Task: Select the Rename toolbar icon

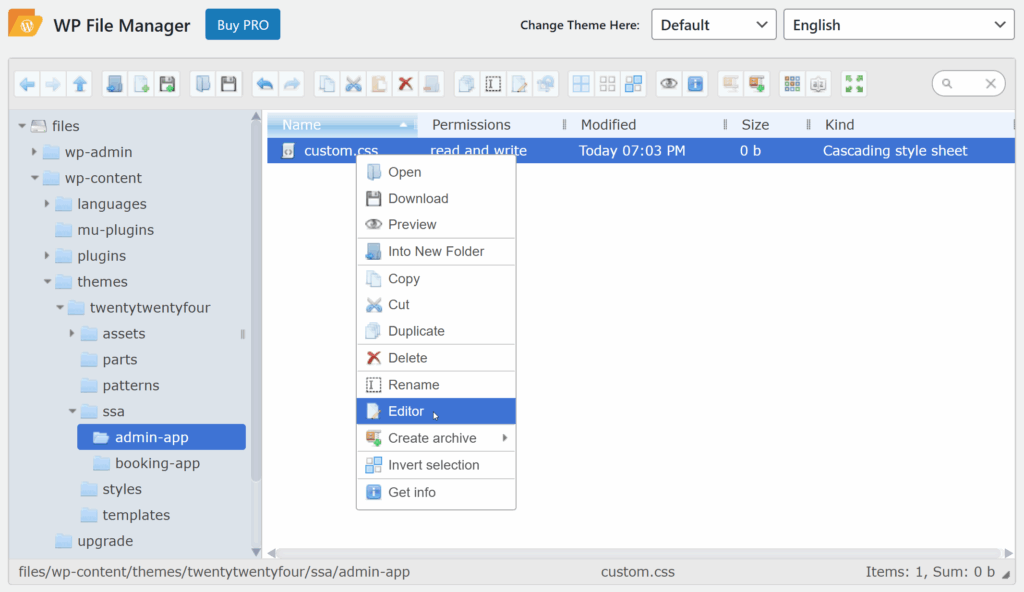Action: coord(493,83)
